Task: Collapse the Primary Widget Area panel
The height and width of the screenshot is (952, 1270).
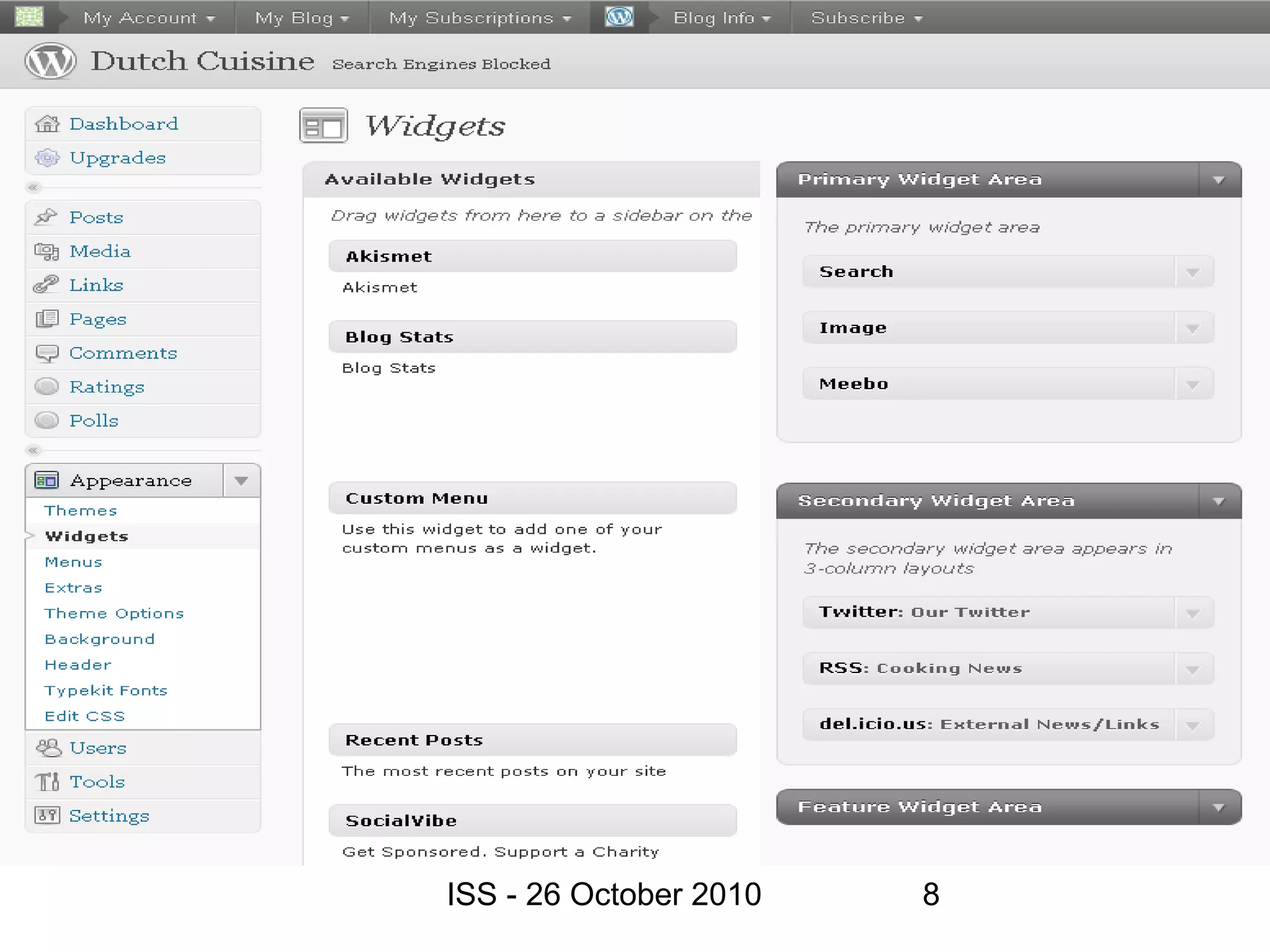Action: (1219, 180)
